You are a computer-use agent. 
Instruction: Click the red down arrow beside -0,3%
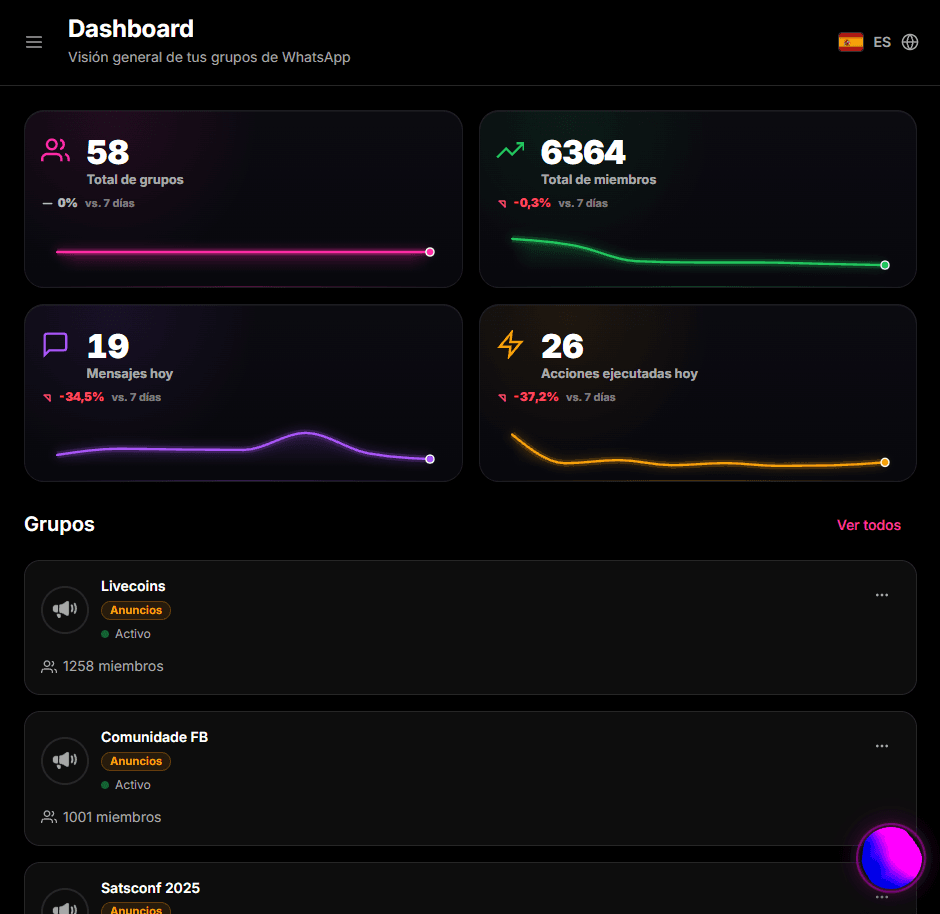pos(502,204)
